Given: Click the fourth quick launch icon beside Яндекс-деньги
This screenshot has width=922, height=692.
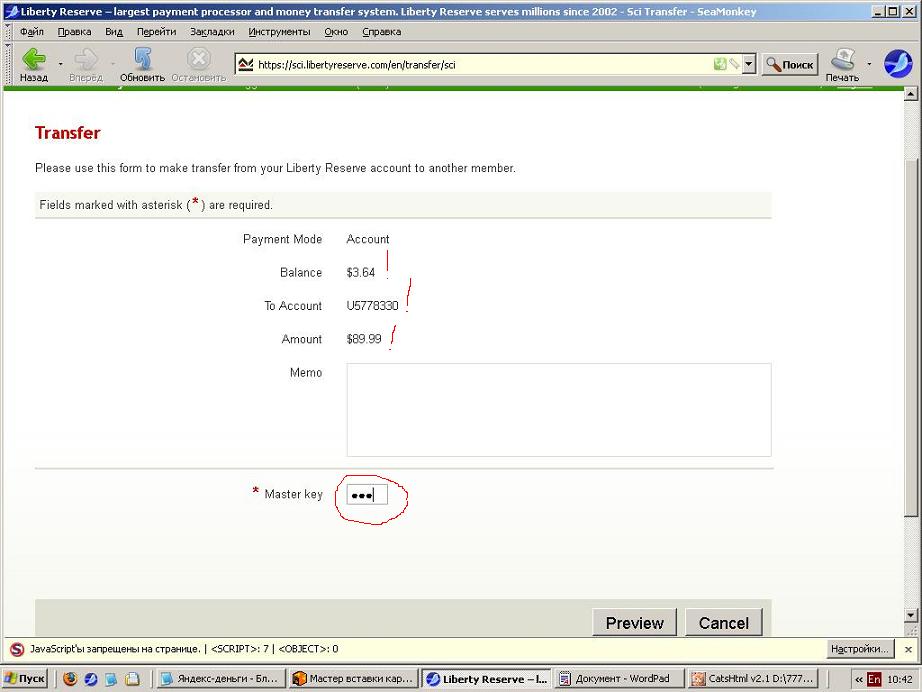Looking at the screenshot, I should click(132, 679).
